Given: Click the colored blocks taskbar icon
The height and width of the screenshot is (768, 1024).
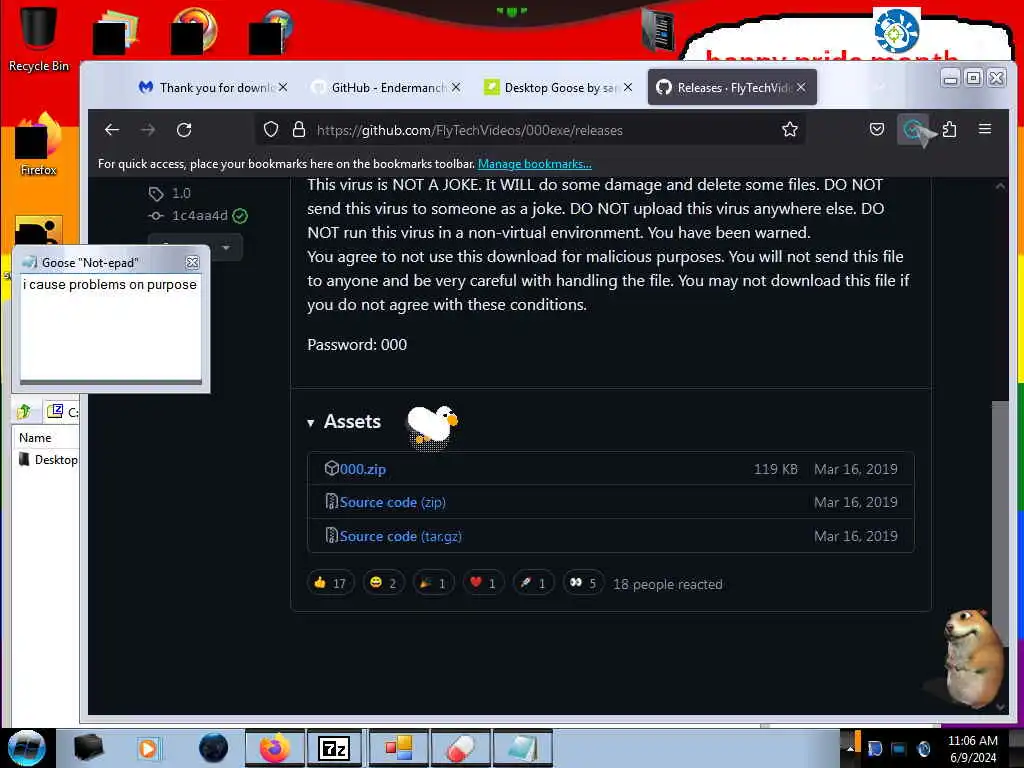Looking at the screenshot, I should (x=398, y=748).
